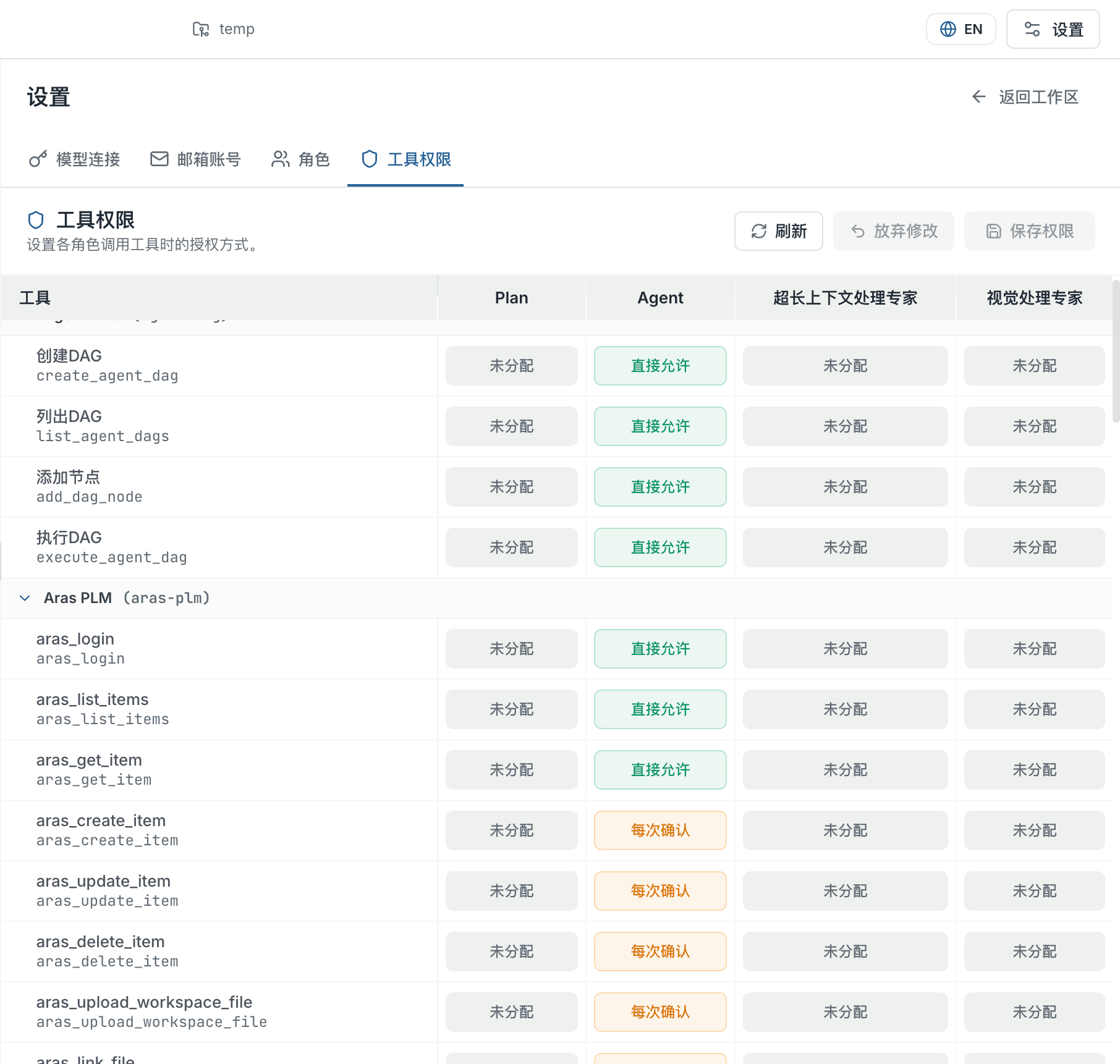Click the key icon for 模型连接
The image size is (1120, 1064).
point(38,159)
